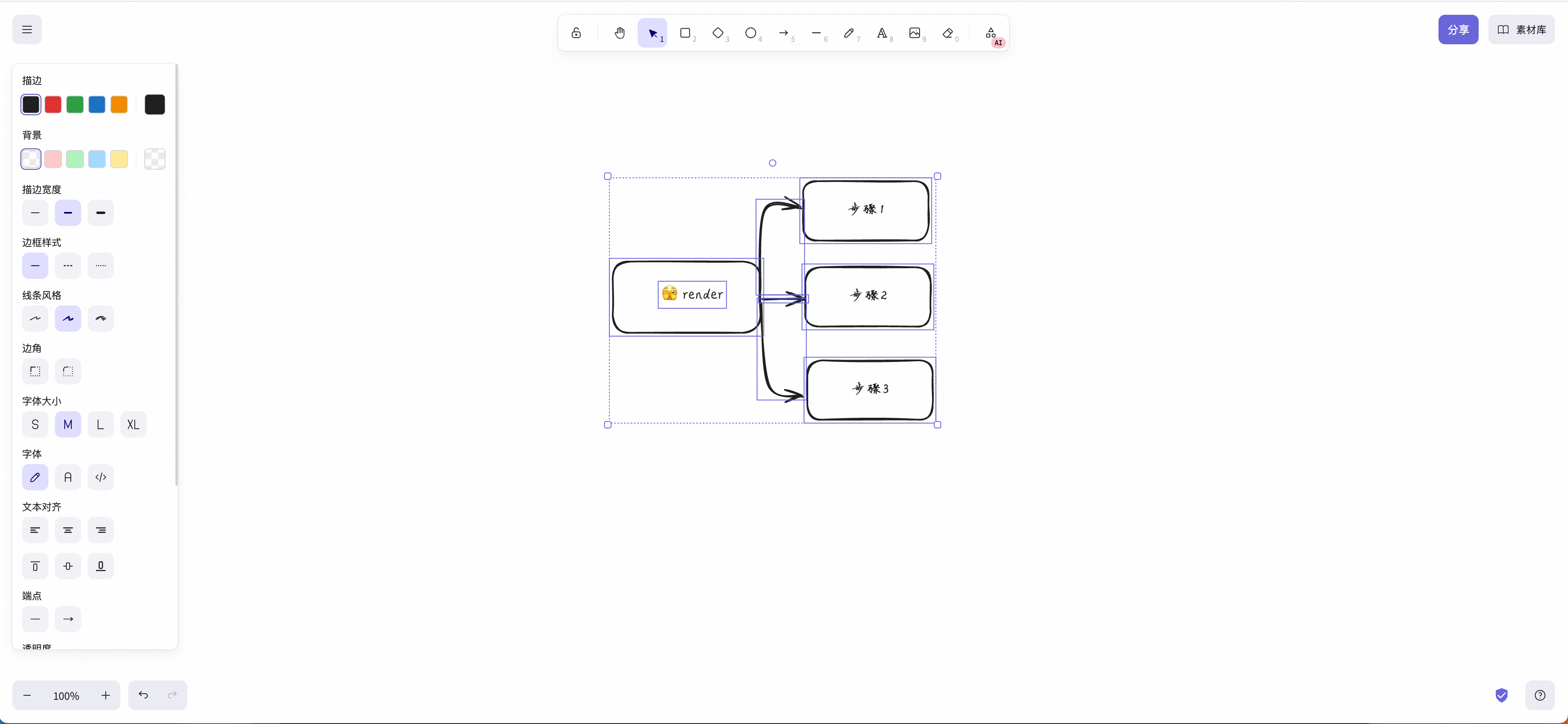Select the diamond shape tool
This screenshot has height=724, width=1568.
(718, 33)
